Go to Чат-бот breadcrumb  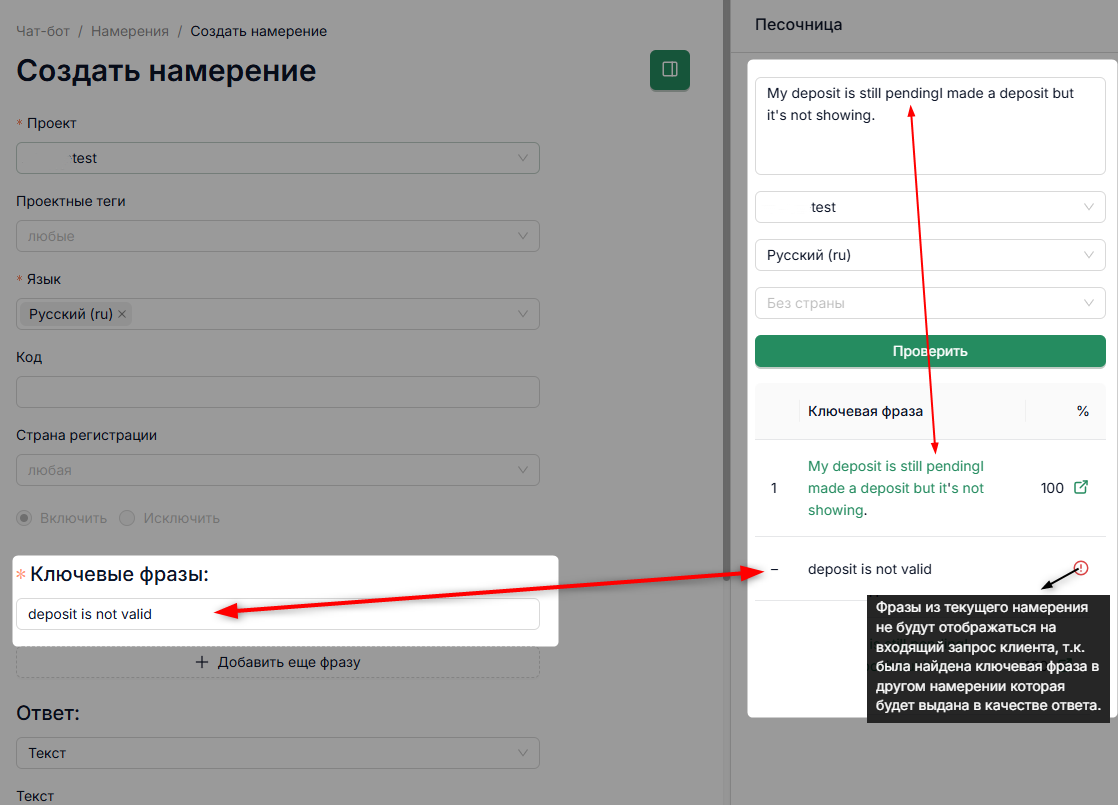click(x=43, y=31)
